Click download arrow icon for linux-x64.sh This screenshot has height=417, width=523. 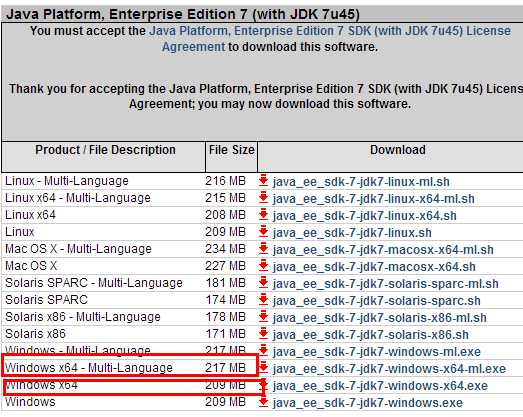point(264,214)
